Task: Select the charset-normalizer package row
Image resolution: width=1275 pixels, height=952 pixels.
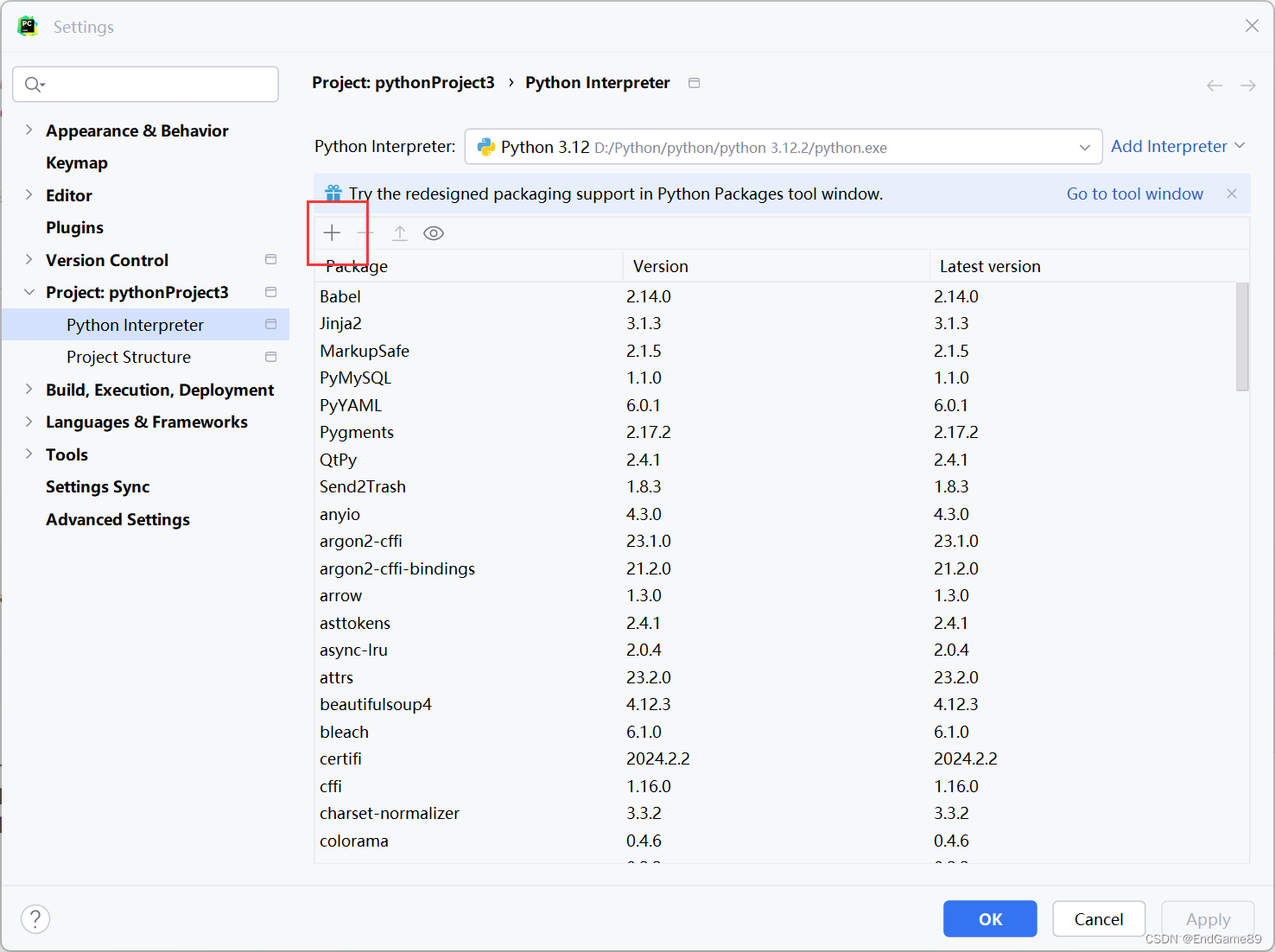Action: point(775,813)
